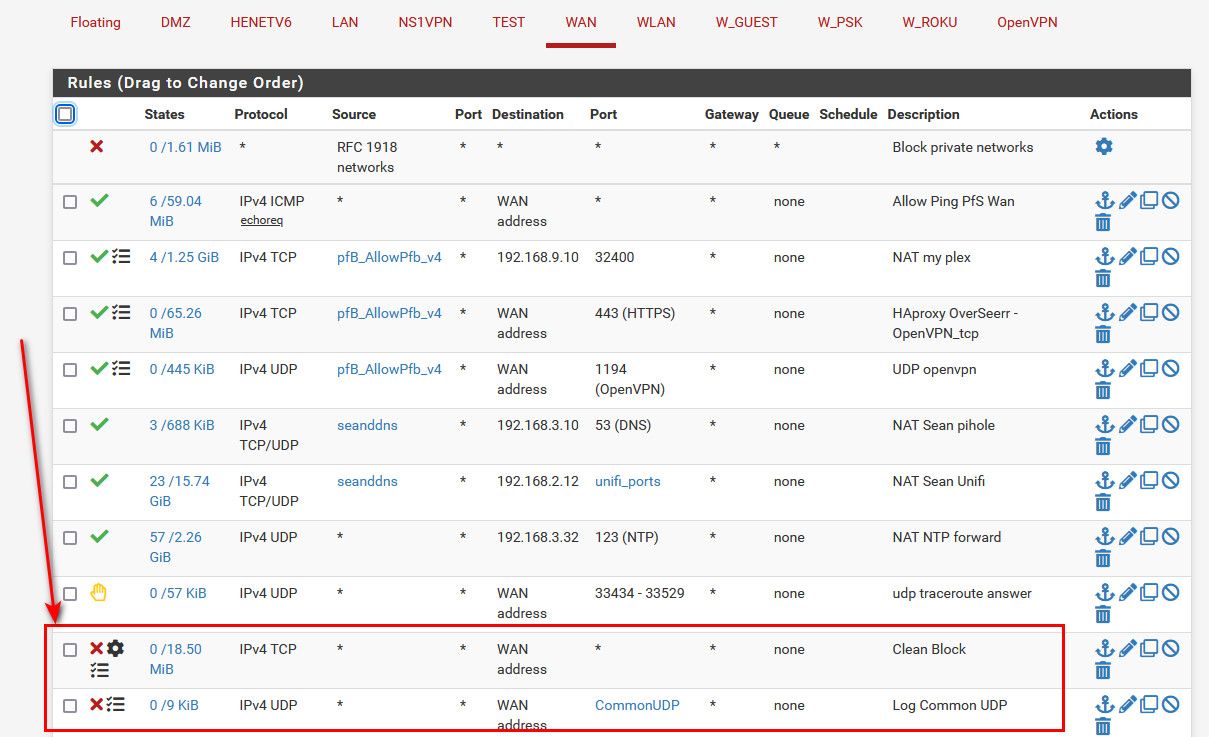
Task: Copy the Clean Block rule
Action: click(1149, 648)
